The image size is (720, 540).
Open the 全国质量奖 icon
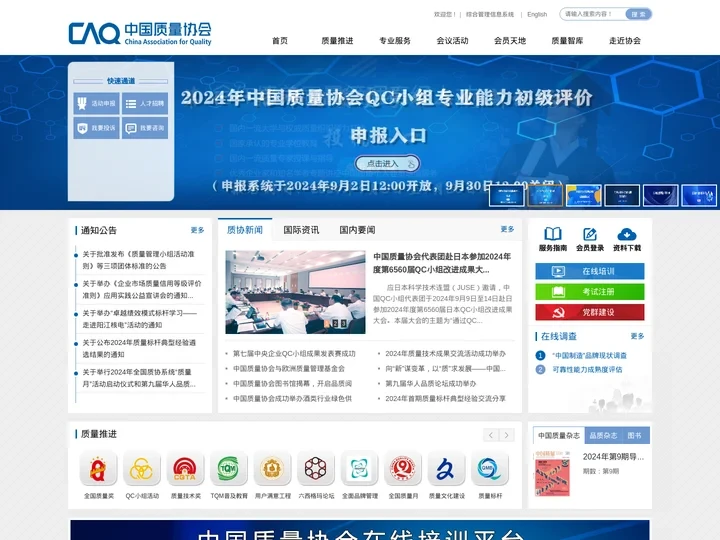pos(98,469)
